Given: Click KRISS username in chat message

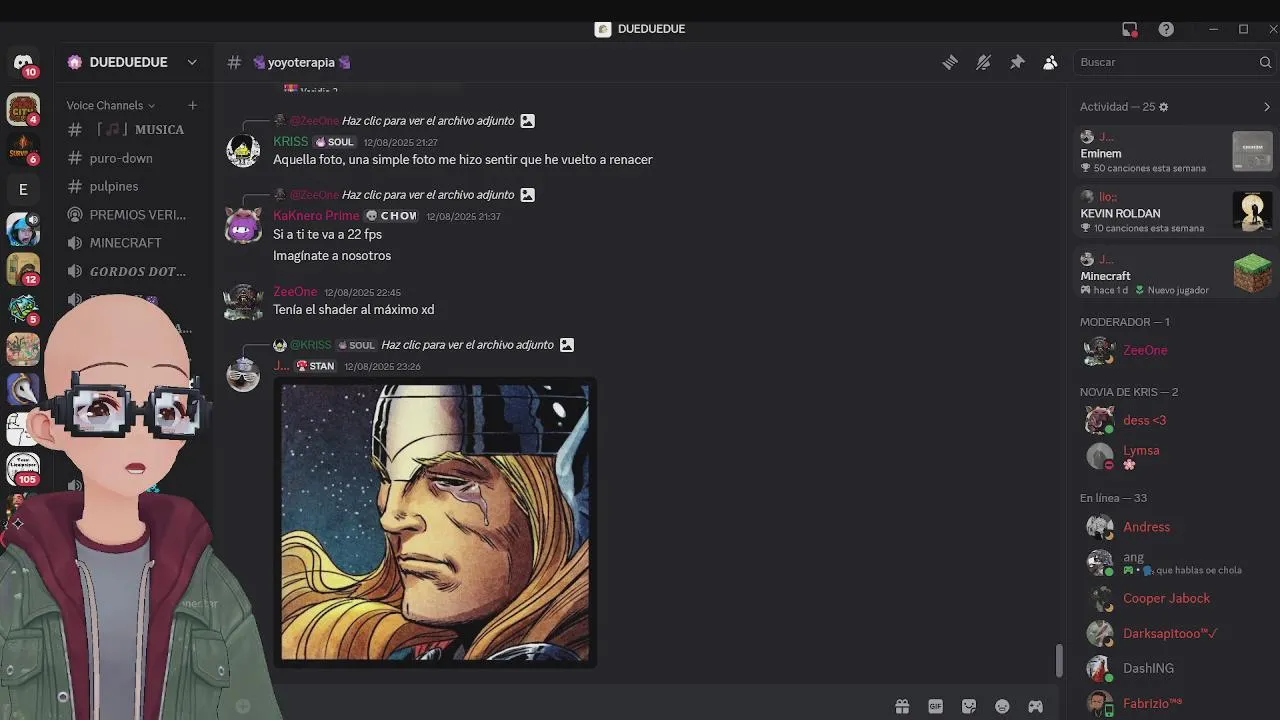Looking at the screenshot, I should [290, 142].
